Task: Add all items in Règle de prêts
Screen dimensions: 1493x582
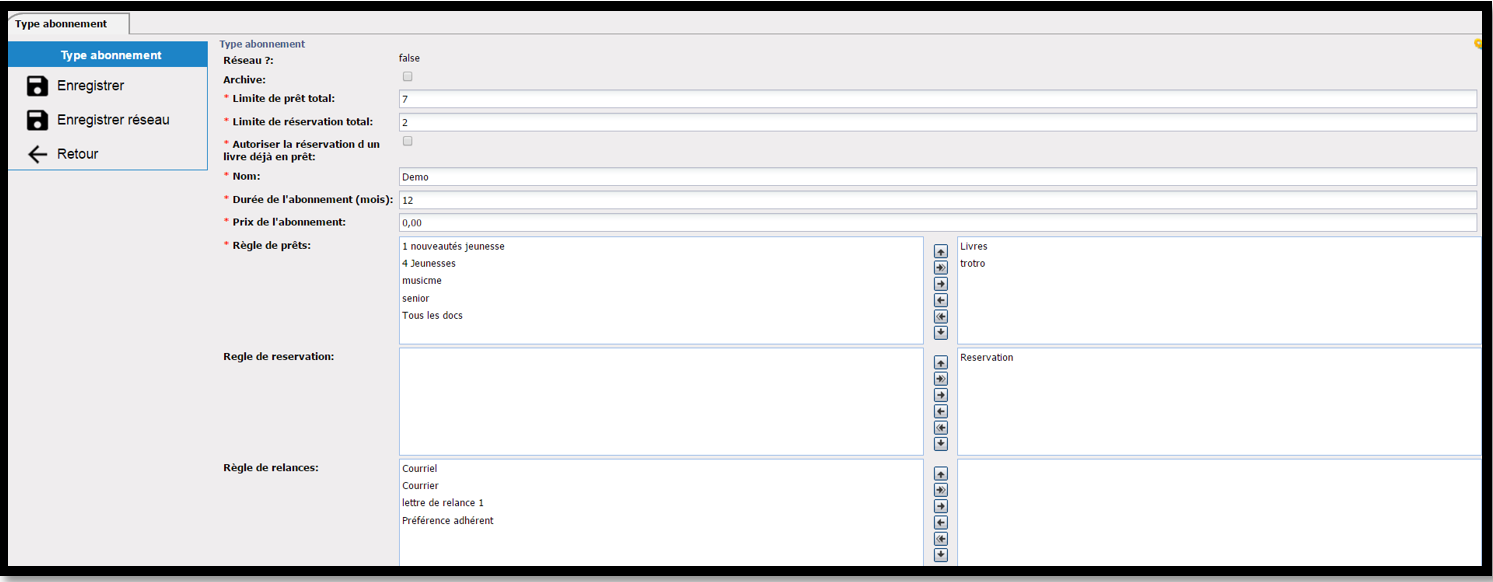Action: coord(940,268)
